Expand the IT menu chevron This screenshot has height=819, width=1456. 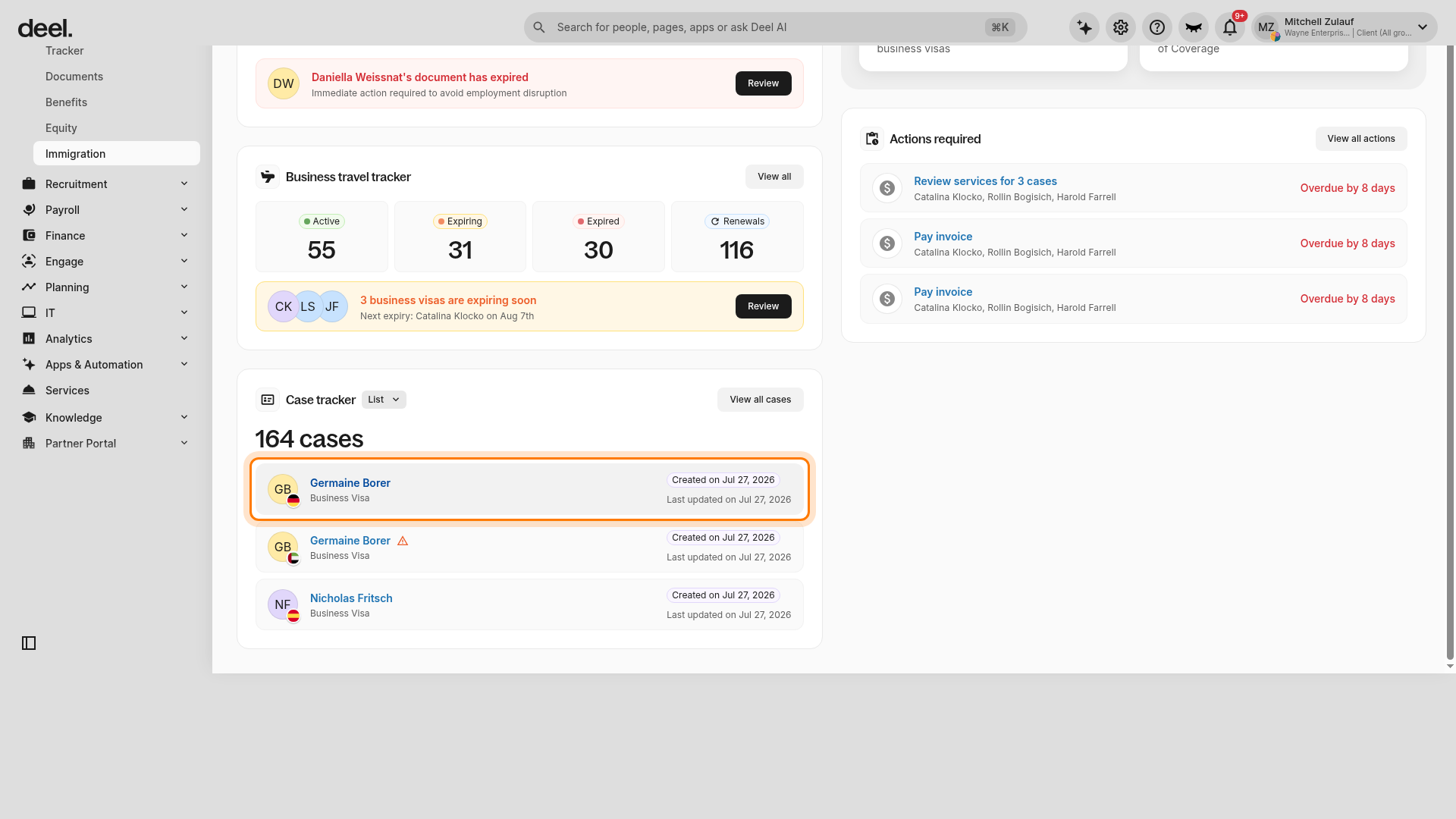pyautogui.click(x=184, y=312)
